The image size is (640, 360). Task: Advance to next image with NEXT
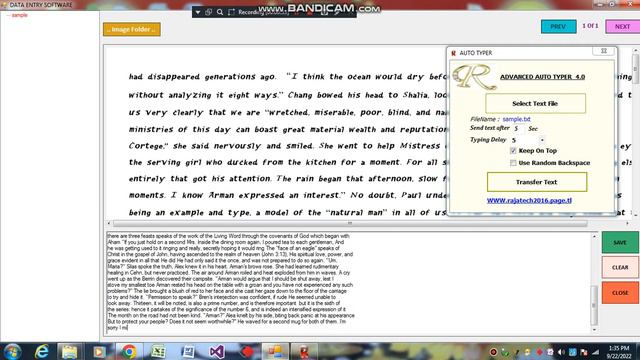622,27
